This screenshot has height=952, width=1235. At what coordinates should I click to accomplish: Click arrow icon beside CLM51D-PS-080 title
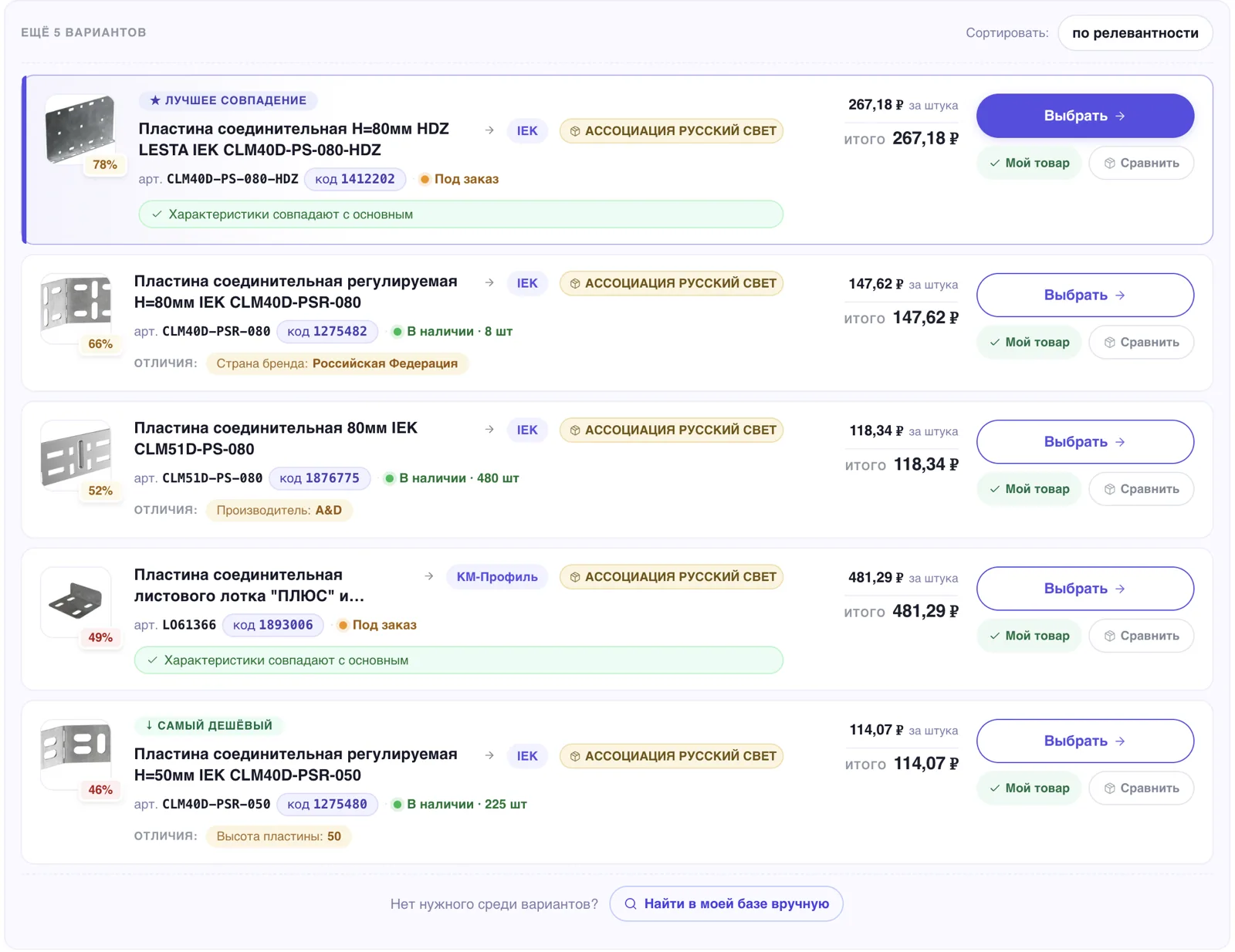[489, 430]
